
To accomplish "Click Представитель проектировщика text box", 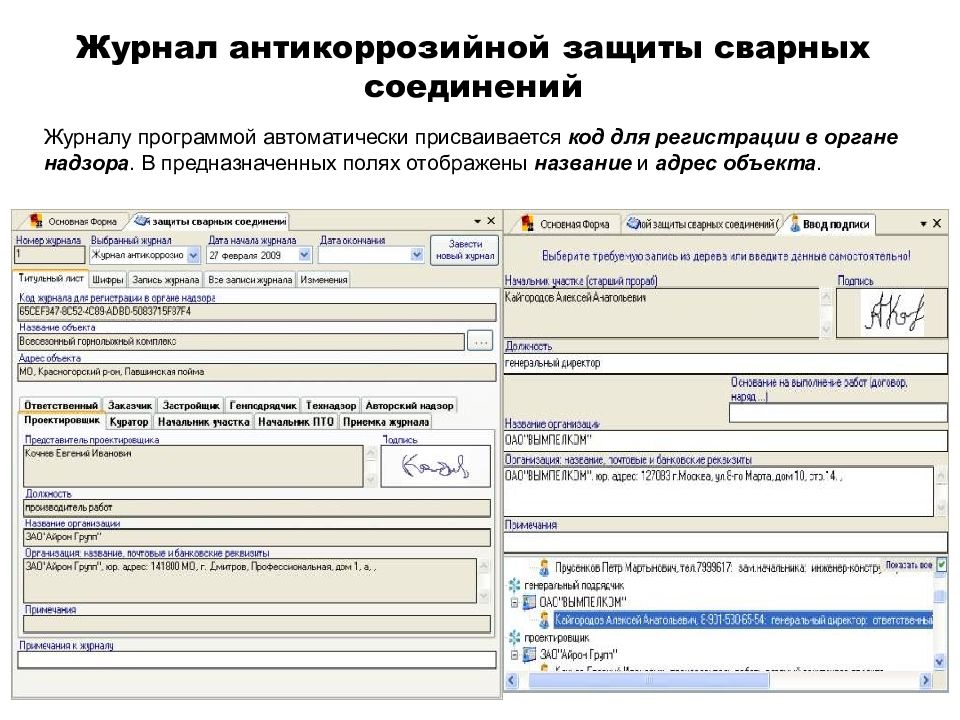I will [193, 466].
